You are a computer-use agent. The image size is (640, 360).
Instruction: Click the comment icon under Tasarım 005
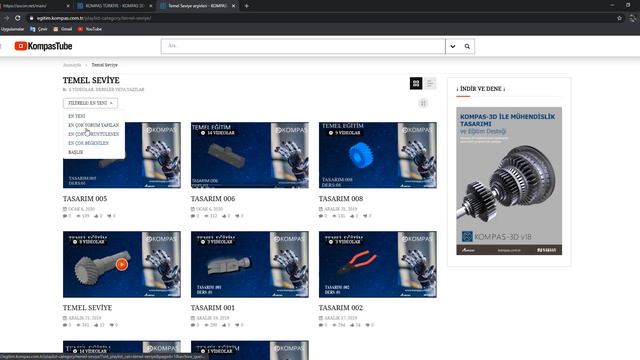[x=65, y=216]
